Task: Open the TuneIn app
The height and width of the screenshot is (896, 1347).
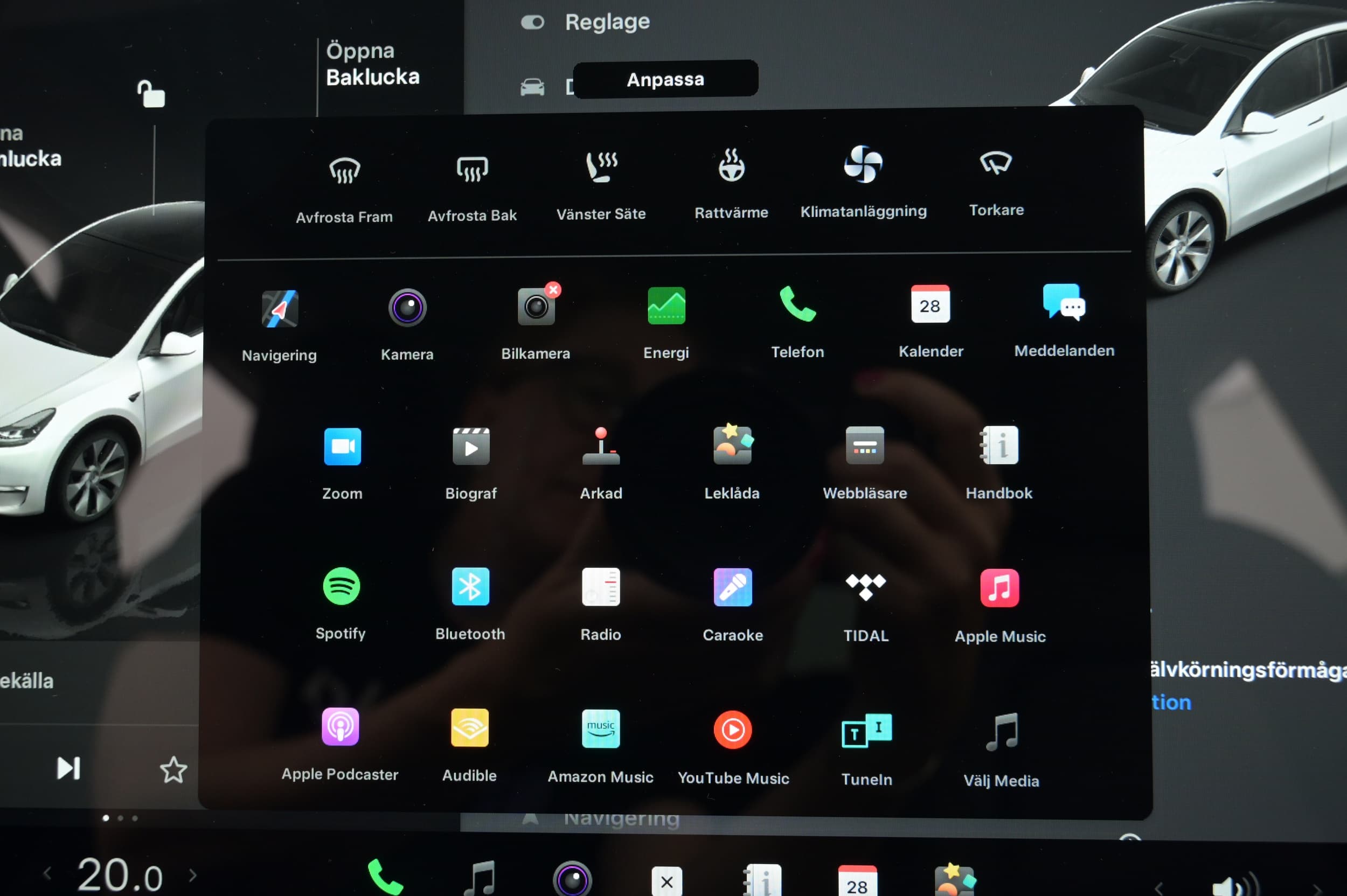Action: coord(866,749)
